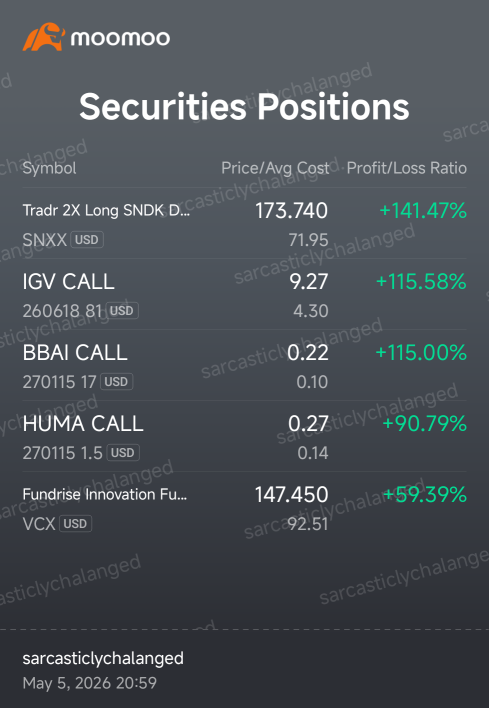Click the +141.47% profit ratio value

(x=423, y=211)
